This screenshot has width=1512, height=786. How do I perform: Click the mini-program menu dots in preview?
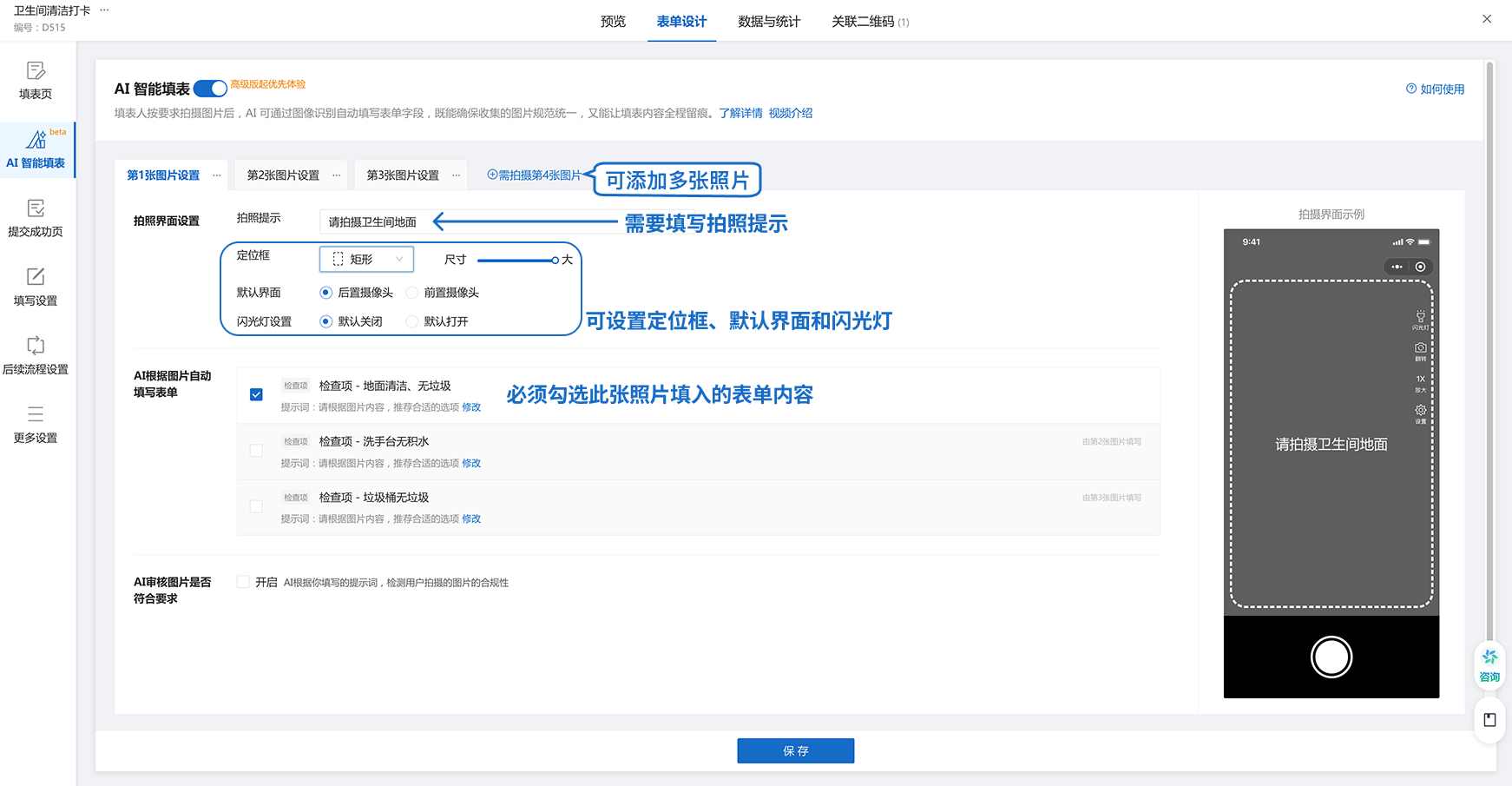(1397, 267)
